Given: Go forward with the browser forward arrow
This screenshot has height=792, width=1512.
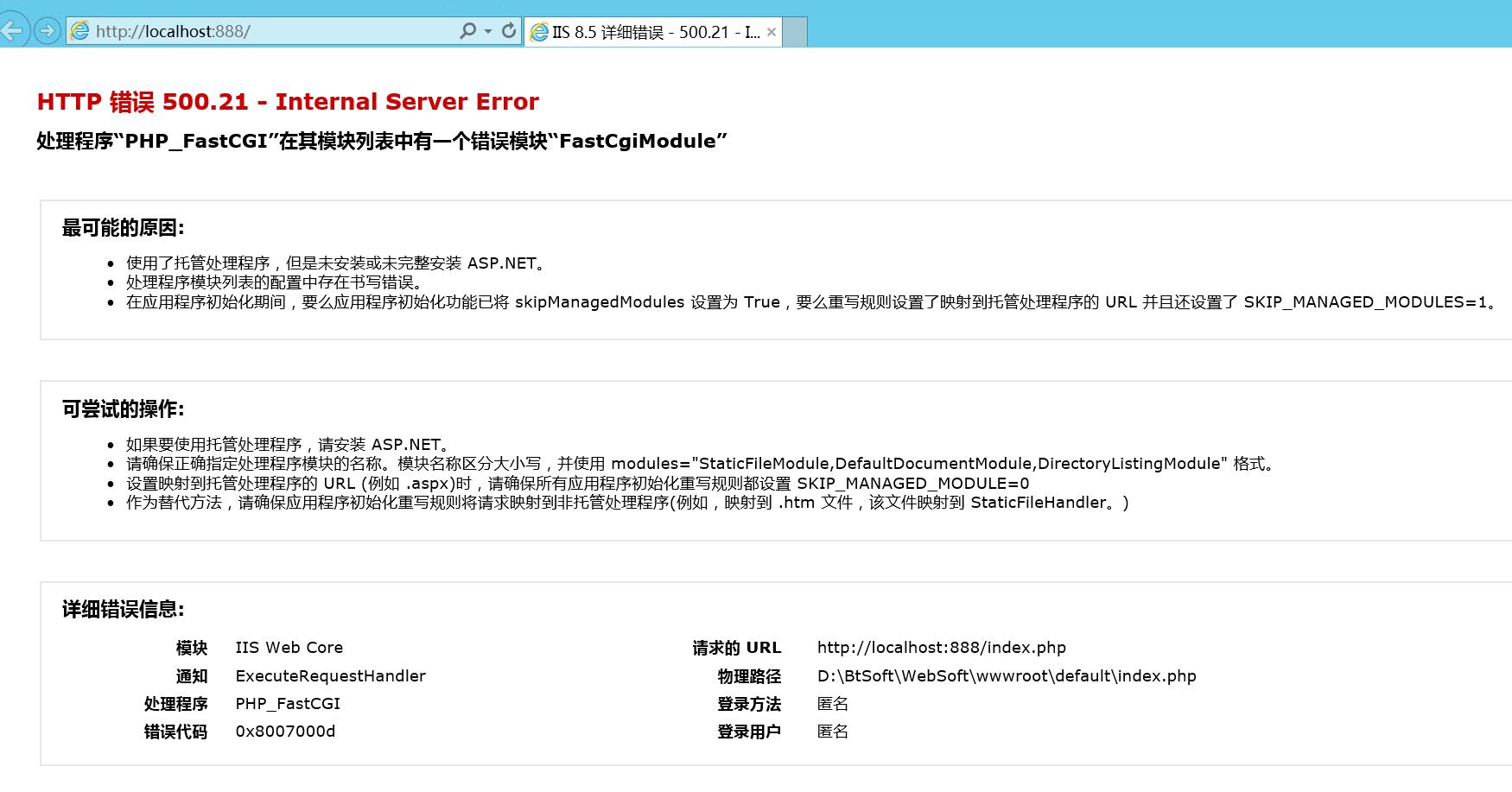Looking at the screenshot, I should click(47, 31).
